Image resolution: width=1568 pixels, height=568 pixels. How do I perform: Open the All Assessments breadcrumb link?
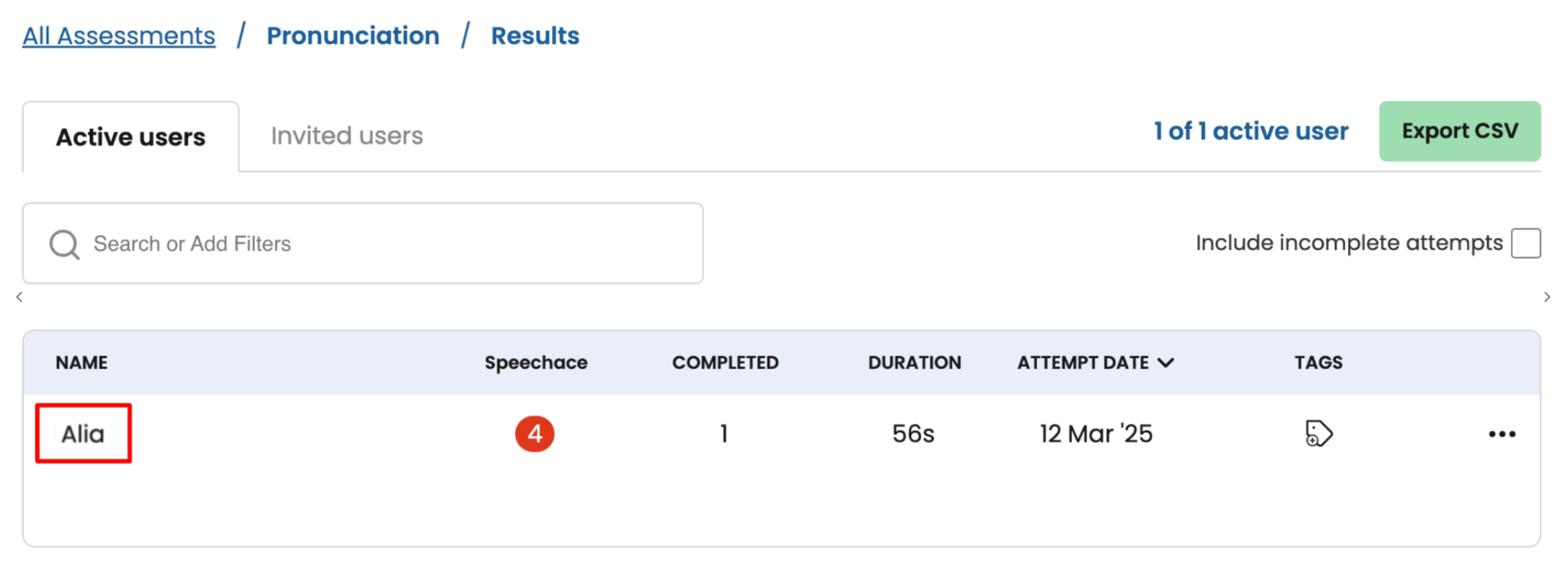click(x=119, y=36)
